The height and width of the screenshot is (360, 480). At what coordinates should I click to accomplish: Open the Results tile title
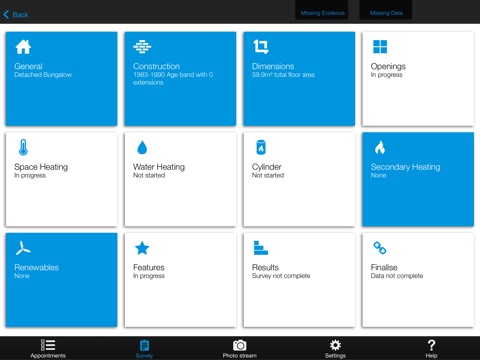[265, 267]
